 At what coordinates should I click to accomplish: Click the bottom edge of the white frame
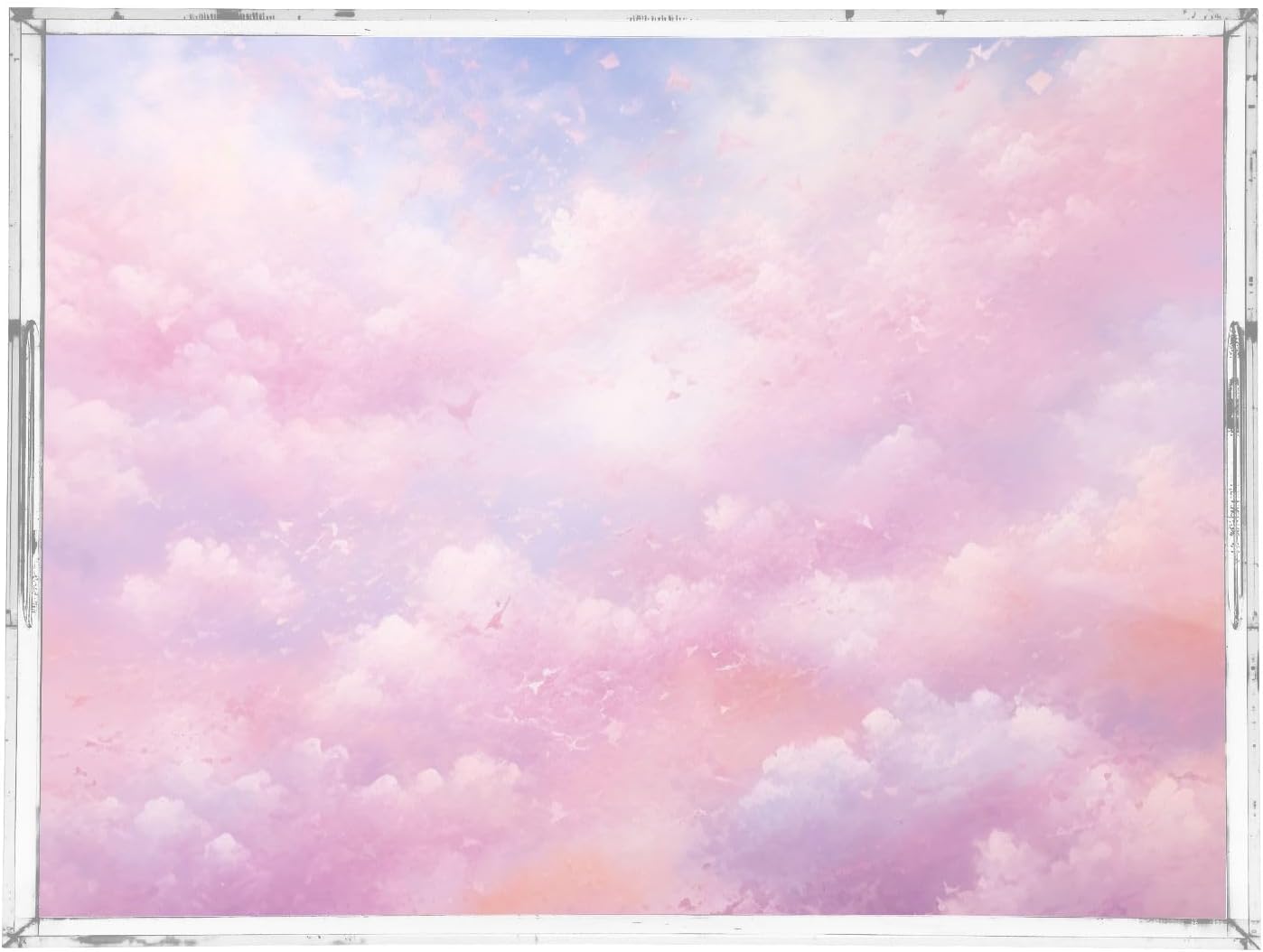[x=632, y=934]
